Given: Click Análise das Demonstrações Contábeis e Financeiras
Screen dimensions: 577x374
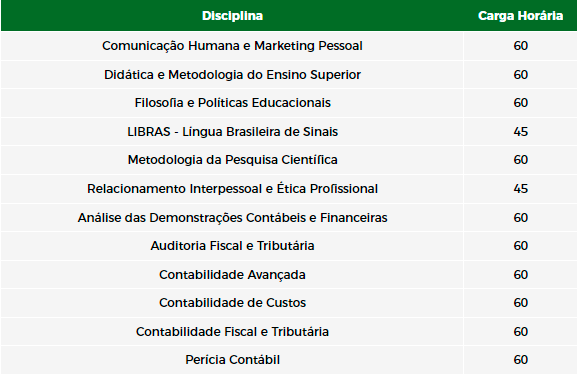Looking at the screenshot, I should 232,218.
